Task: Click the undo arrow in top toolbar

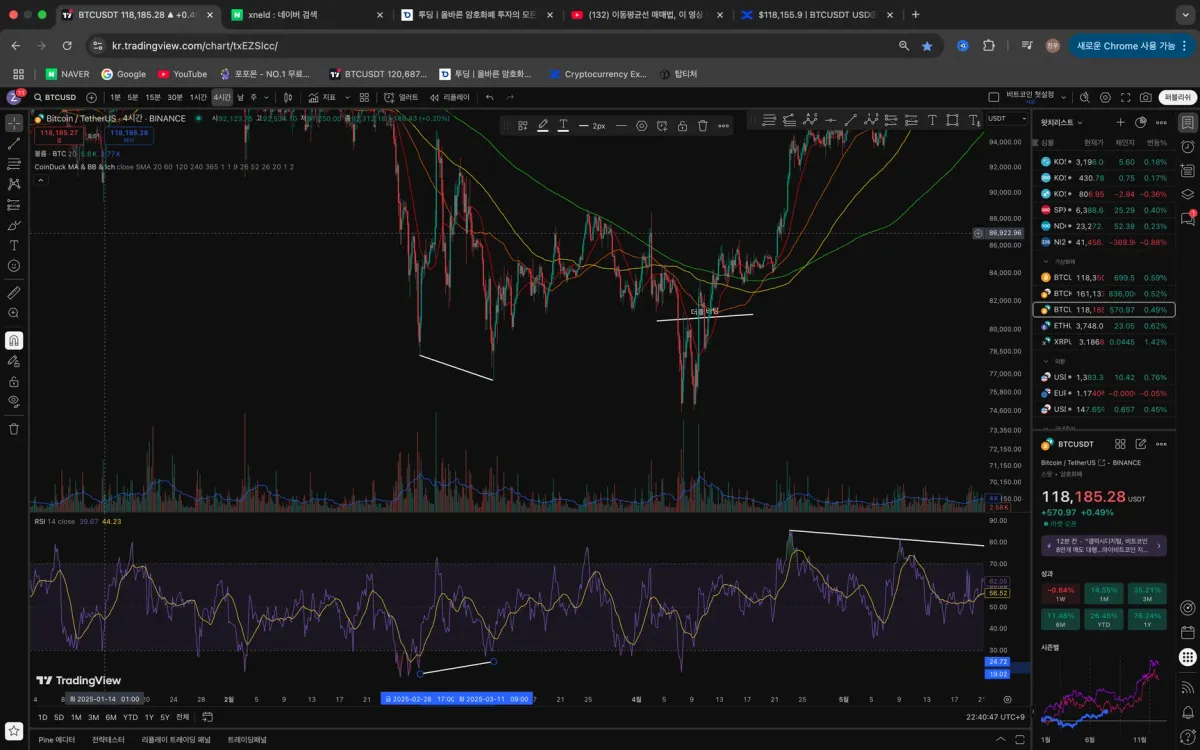Action: click(489, 97)
